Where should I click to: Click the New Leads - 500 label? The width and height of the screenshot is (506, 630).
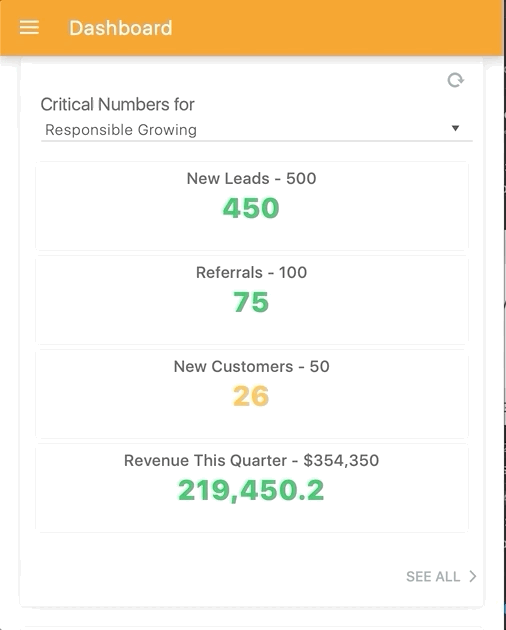(x=252, y=178)
